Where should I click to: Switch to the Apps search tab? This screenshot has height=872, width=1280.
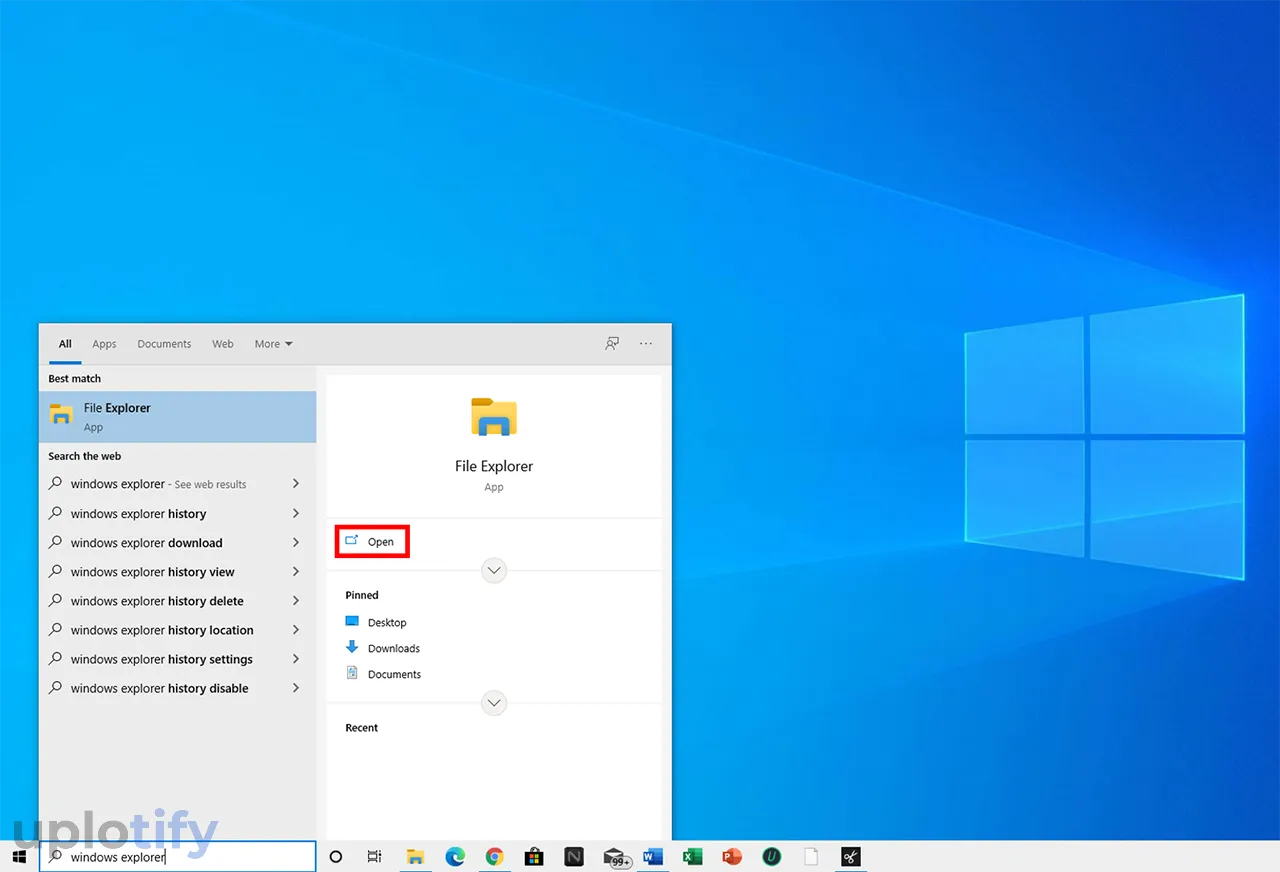click(x=104, y=344)
